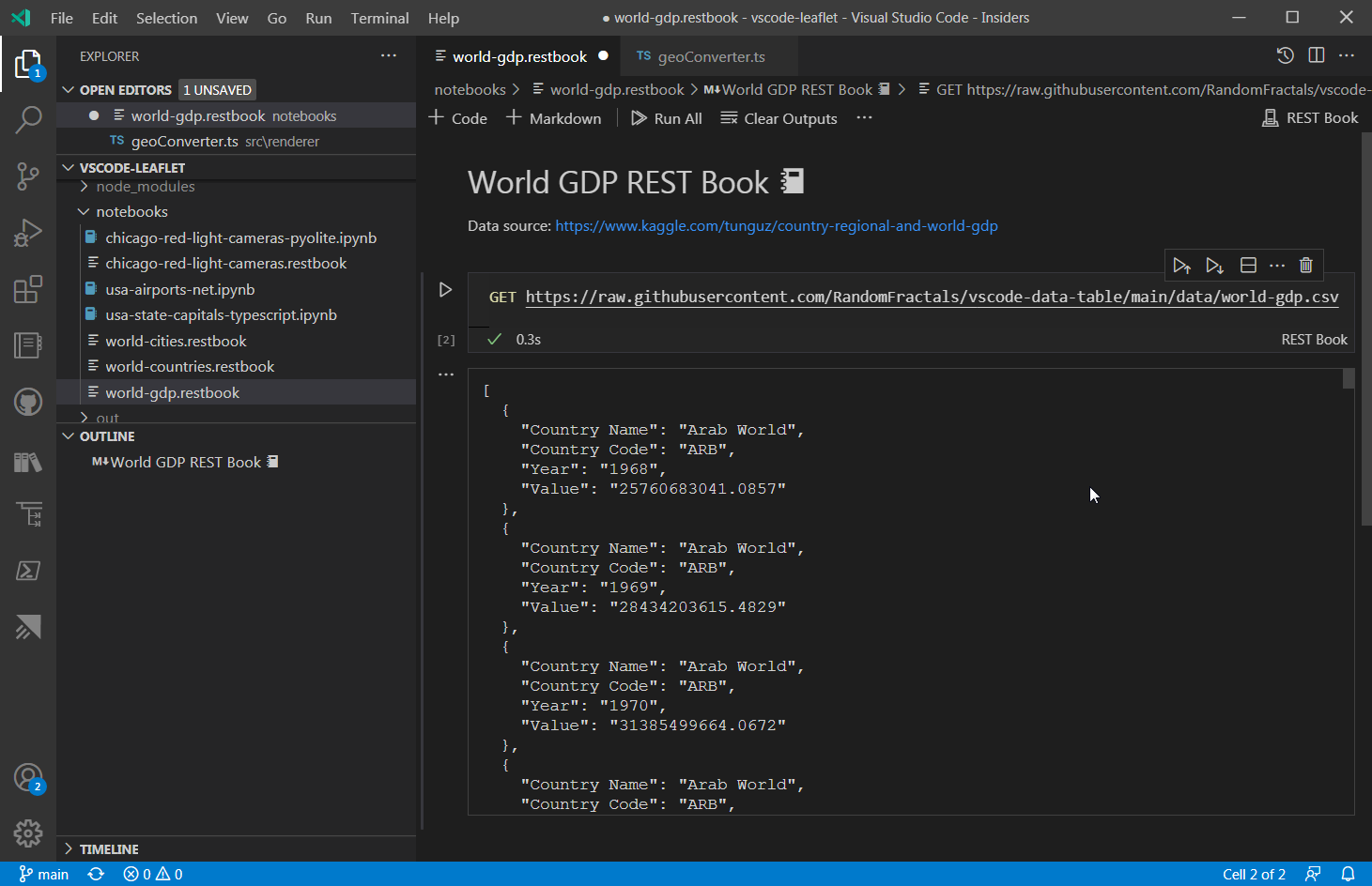Open the File menu
This screenshot has width=1372, height=886.
(62, 18)
